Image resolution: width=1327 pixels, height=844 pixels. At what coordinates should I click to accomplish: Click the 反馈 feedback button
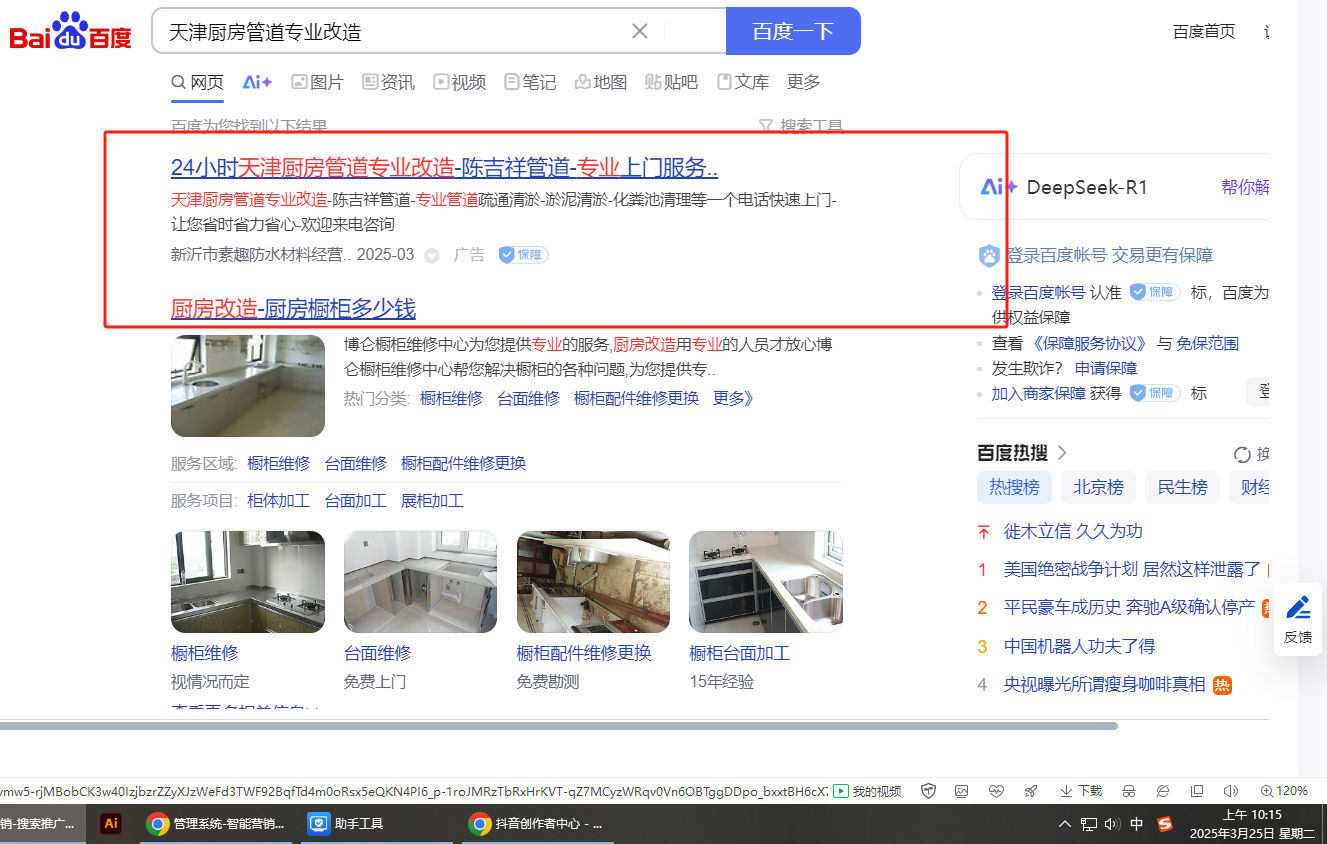1298,620
